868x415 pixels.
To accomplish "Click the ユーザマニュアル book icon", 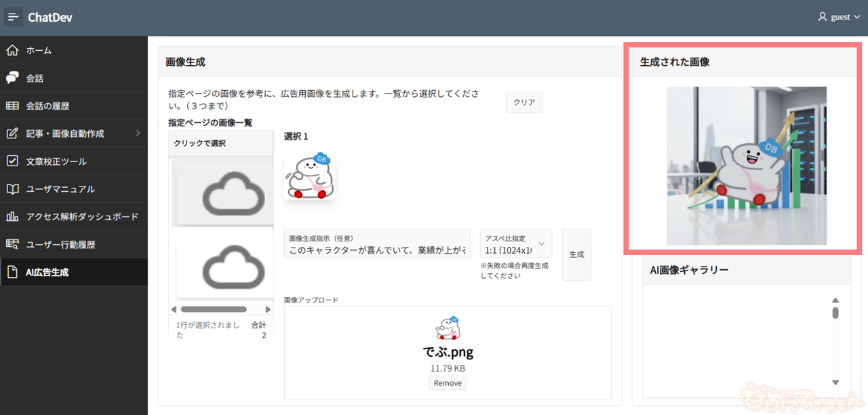I will pyautogui.click(x=13, y=189).
